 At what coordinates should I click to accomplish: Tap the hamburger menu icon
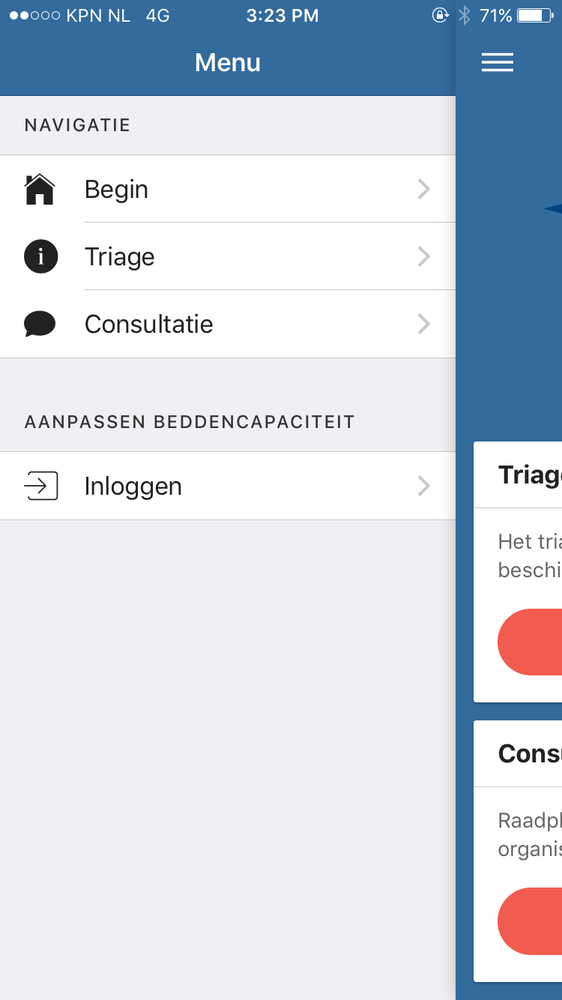coord(497,62)
